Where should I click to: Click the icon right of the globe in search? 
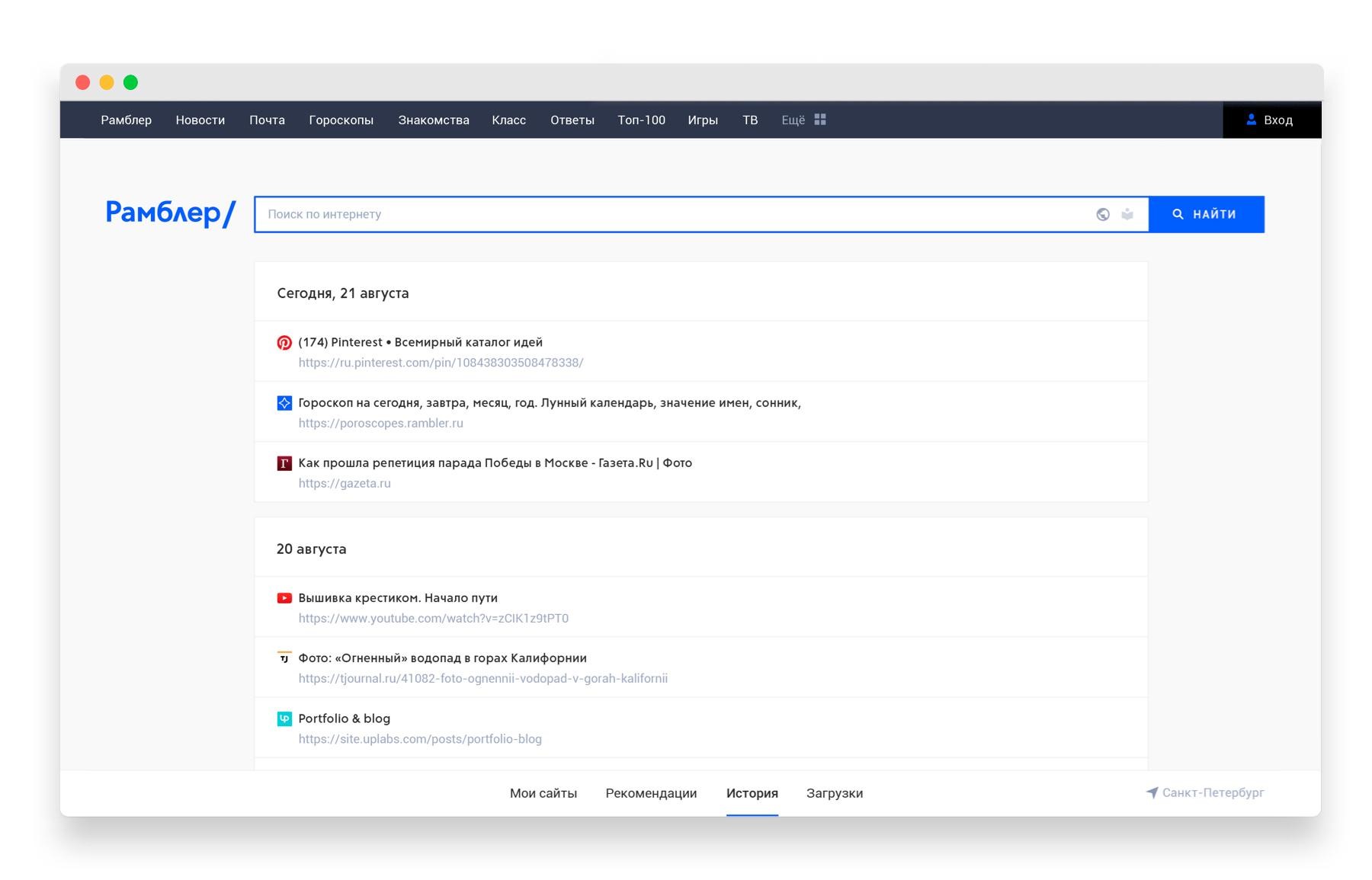coord(1127,214)
